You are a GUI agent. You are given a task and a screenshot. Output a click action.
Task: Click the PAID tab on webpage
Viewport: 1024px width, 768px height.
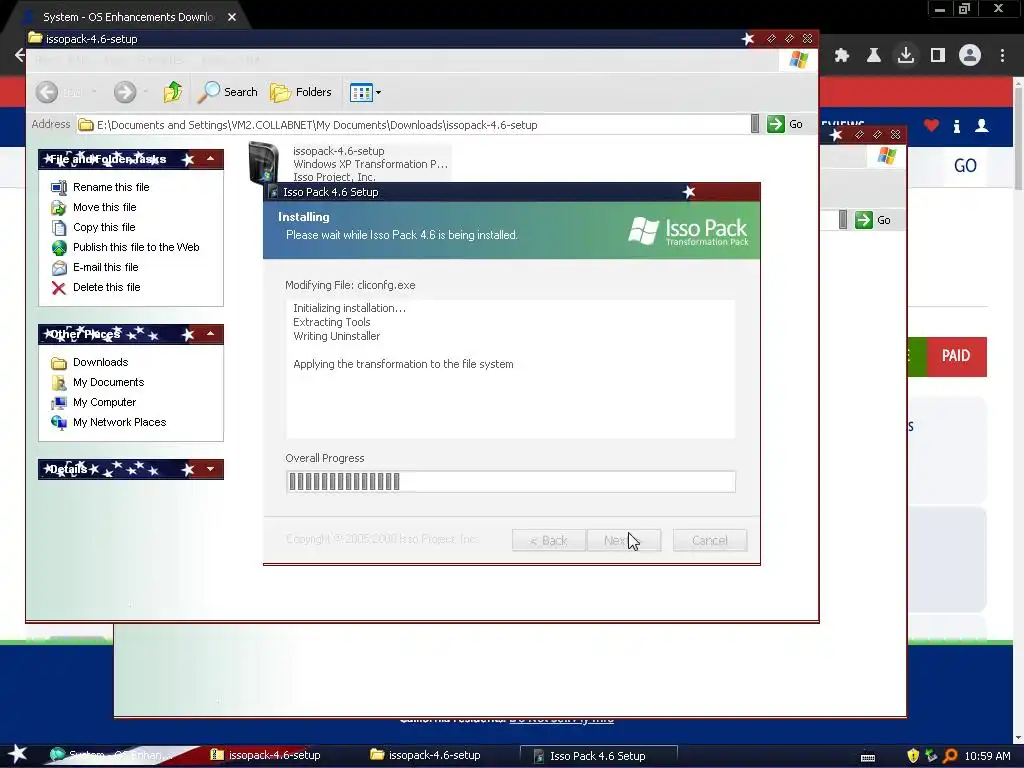[x=956, y=356]
